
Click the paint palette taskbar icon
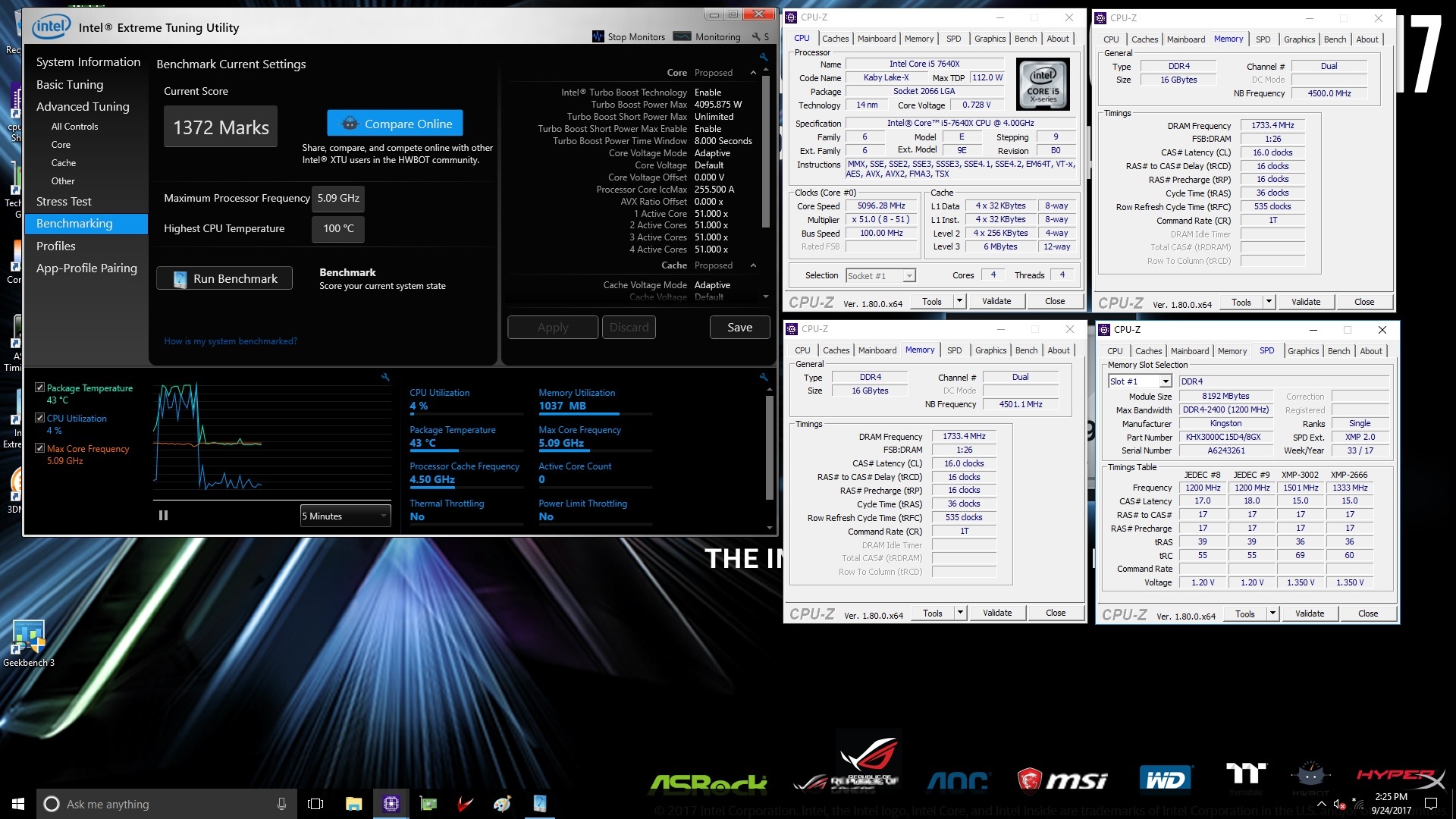(502, 804)
